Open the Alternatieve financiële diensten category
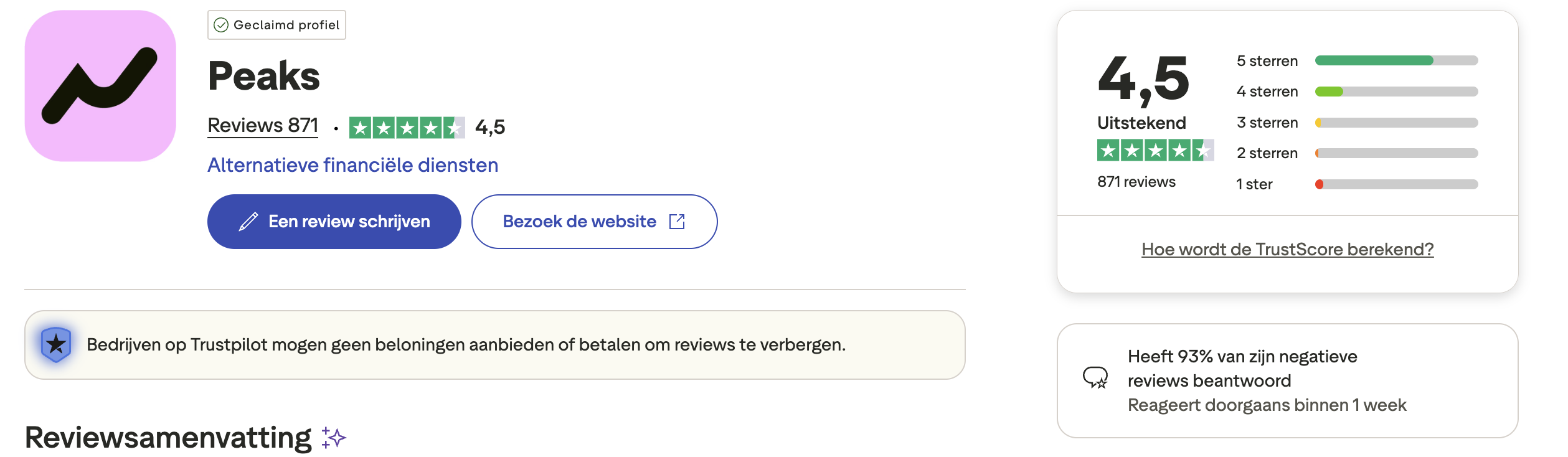 click(x=352, y=164)
